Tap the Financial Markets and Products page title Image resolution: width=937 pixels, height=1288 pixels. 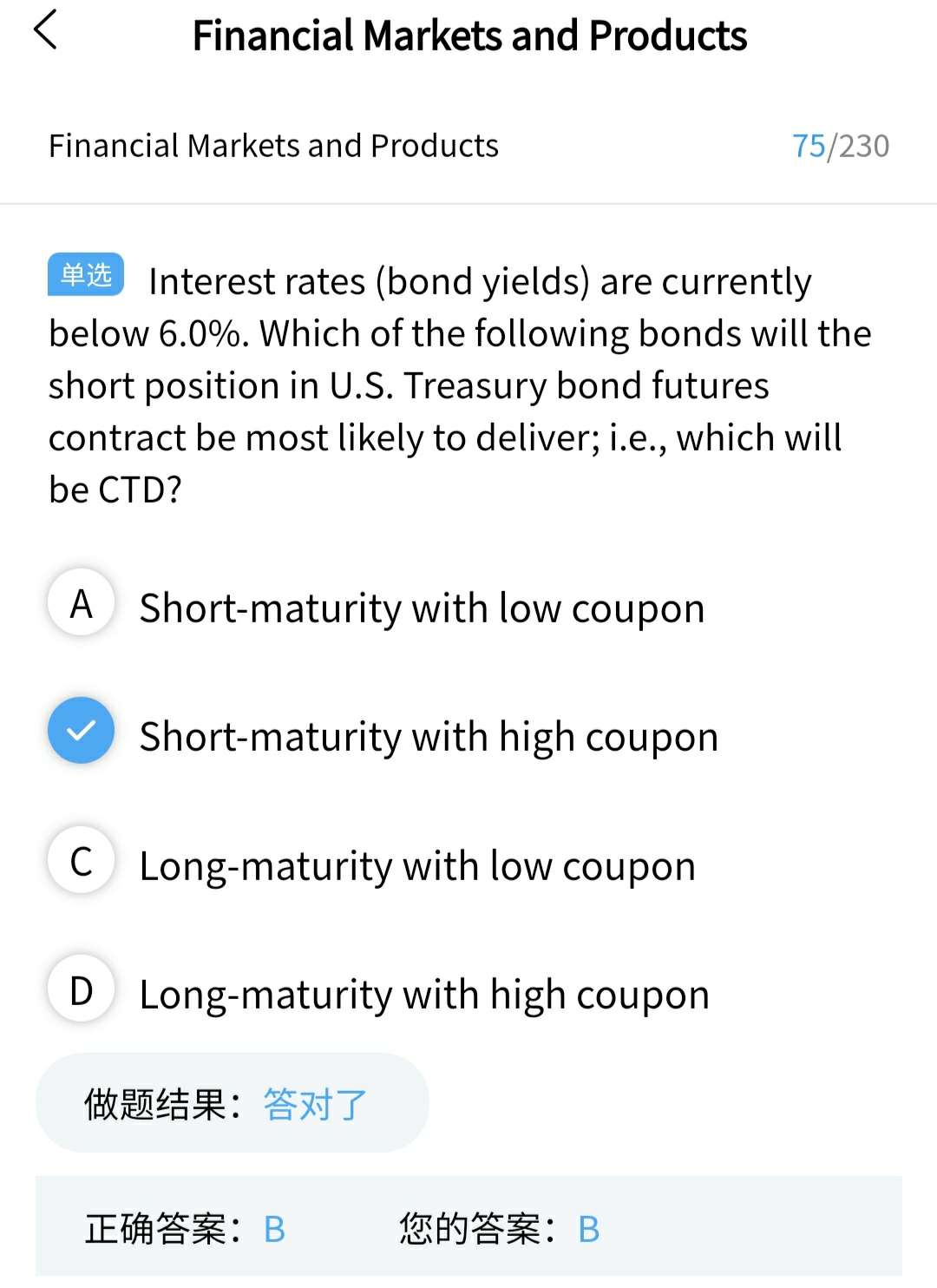click(469, 36)
